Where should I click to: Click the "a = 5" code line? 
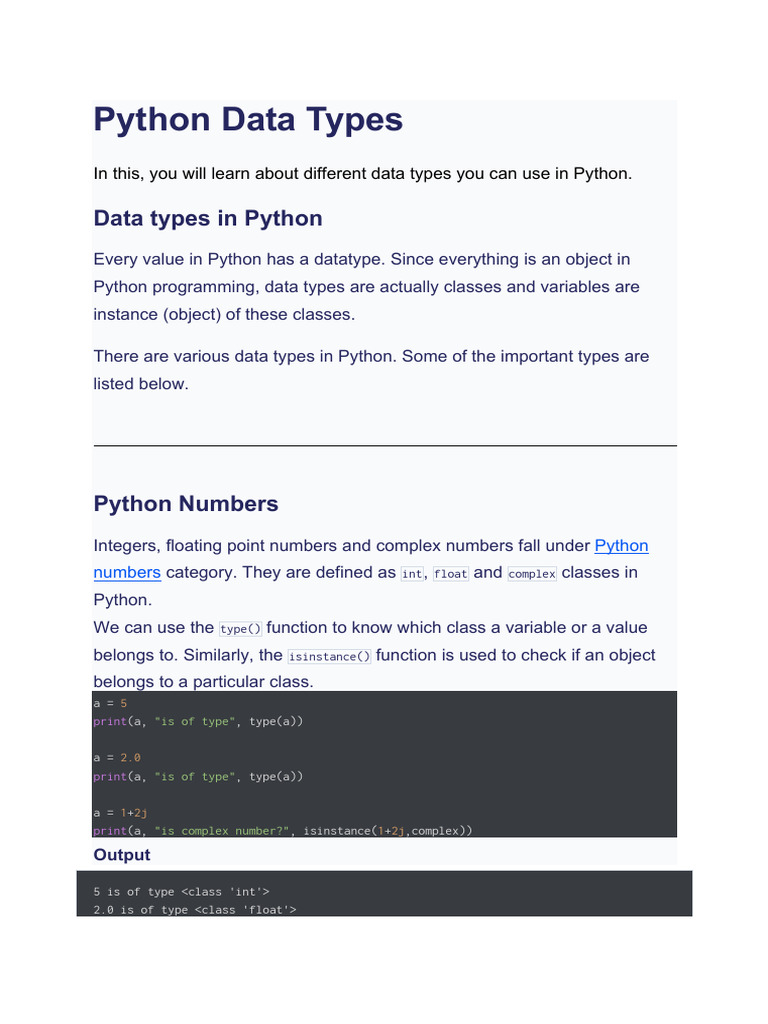tap(110, 703)
